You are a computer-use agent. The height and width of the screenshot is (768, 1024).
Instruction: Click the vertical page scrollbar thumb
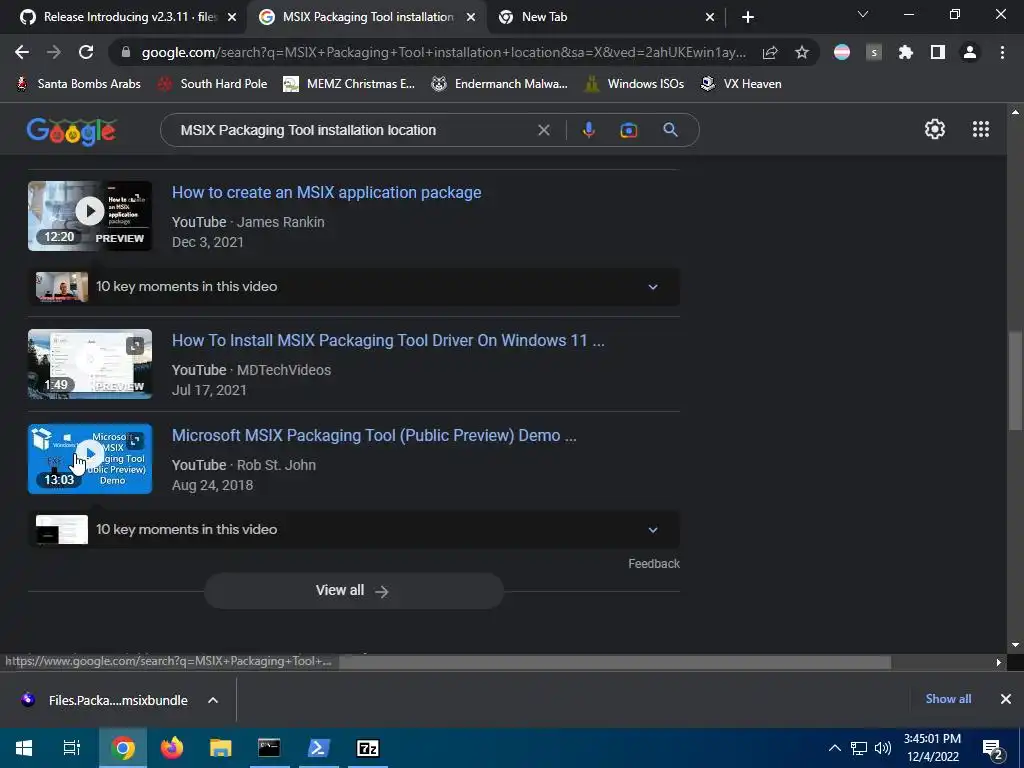point(1015,381)
